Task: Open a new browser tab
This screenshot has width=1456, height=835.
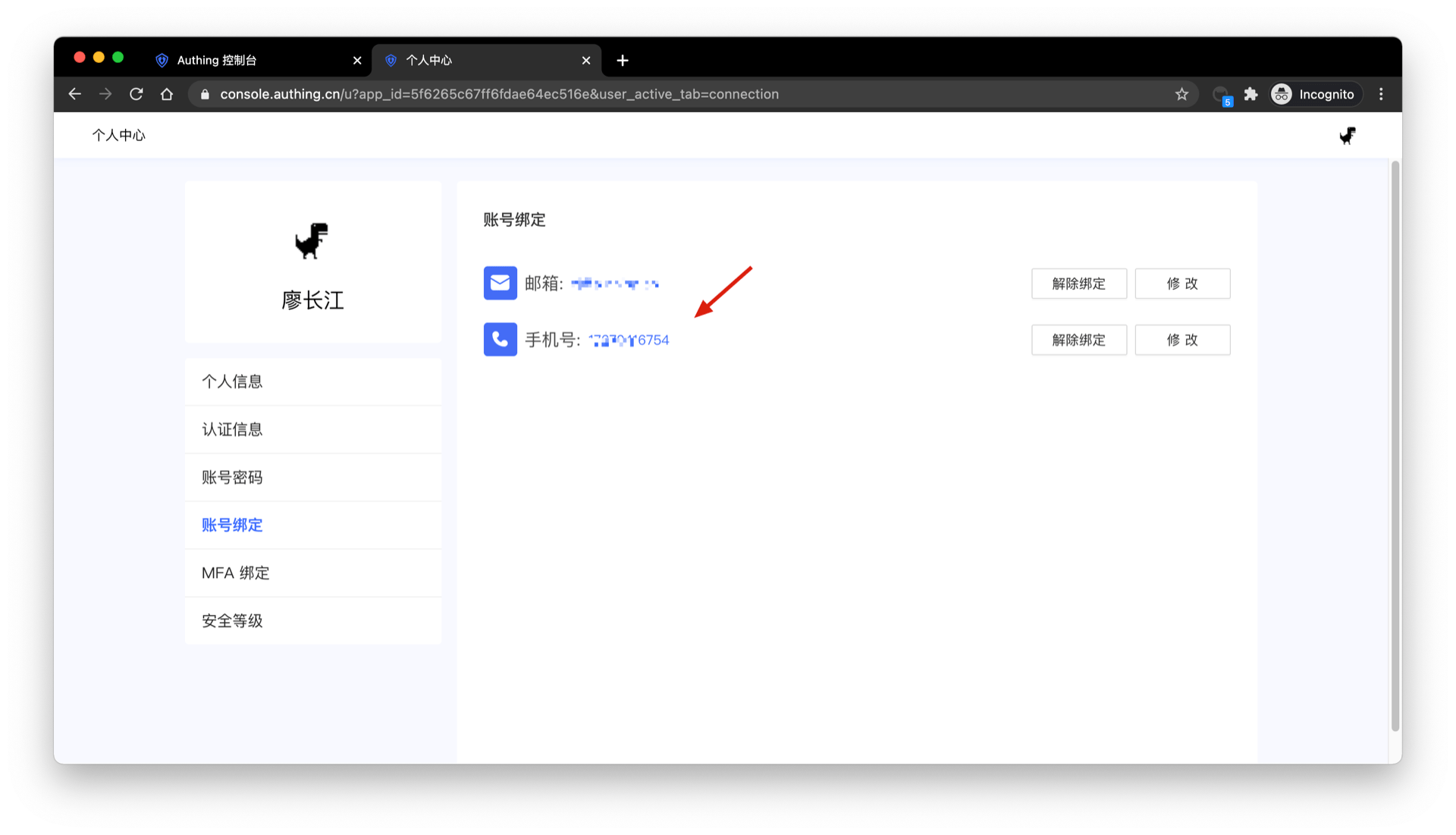Action: [x=623, y=61]
